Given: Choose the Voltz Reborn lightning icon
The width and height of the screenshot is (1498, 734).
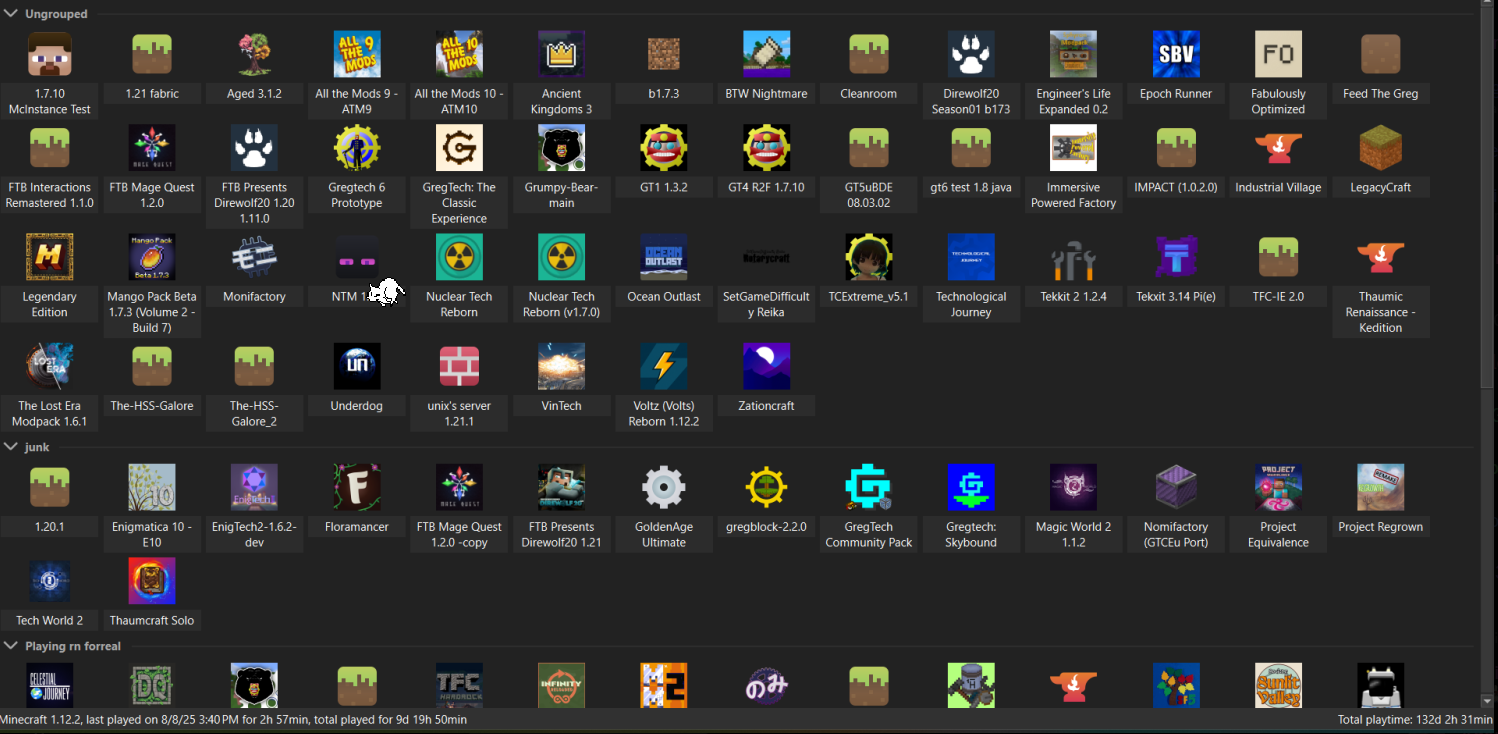Looking at the screenshot, I should [664, 366].
